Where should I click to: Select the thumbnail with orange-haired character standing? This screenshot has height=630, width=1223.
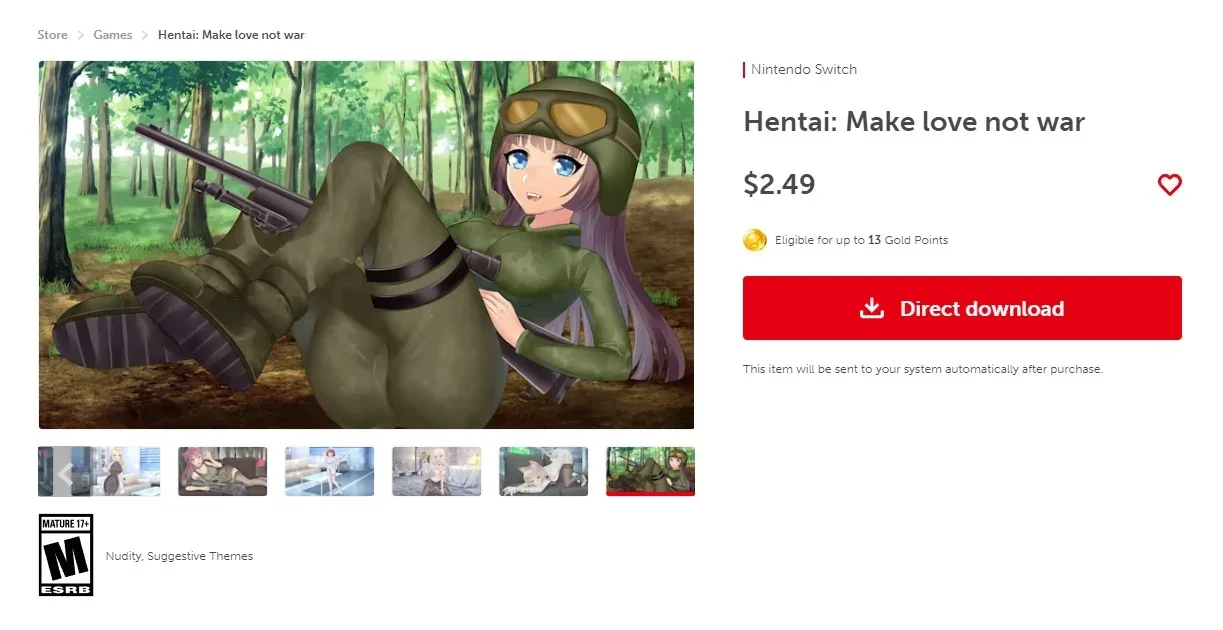click(x=329, y=471)
